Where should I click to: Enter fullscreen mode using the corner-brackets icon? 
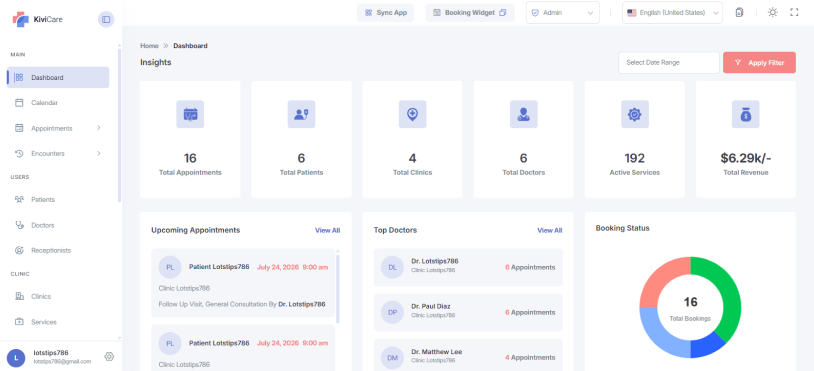(x=794, y=12)
